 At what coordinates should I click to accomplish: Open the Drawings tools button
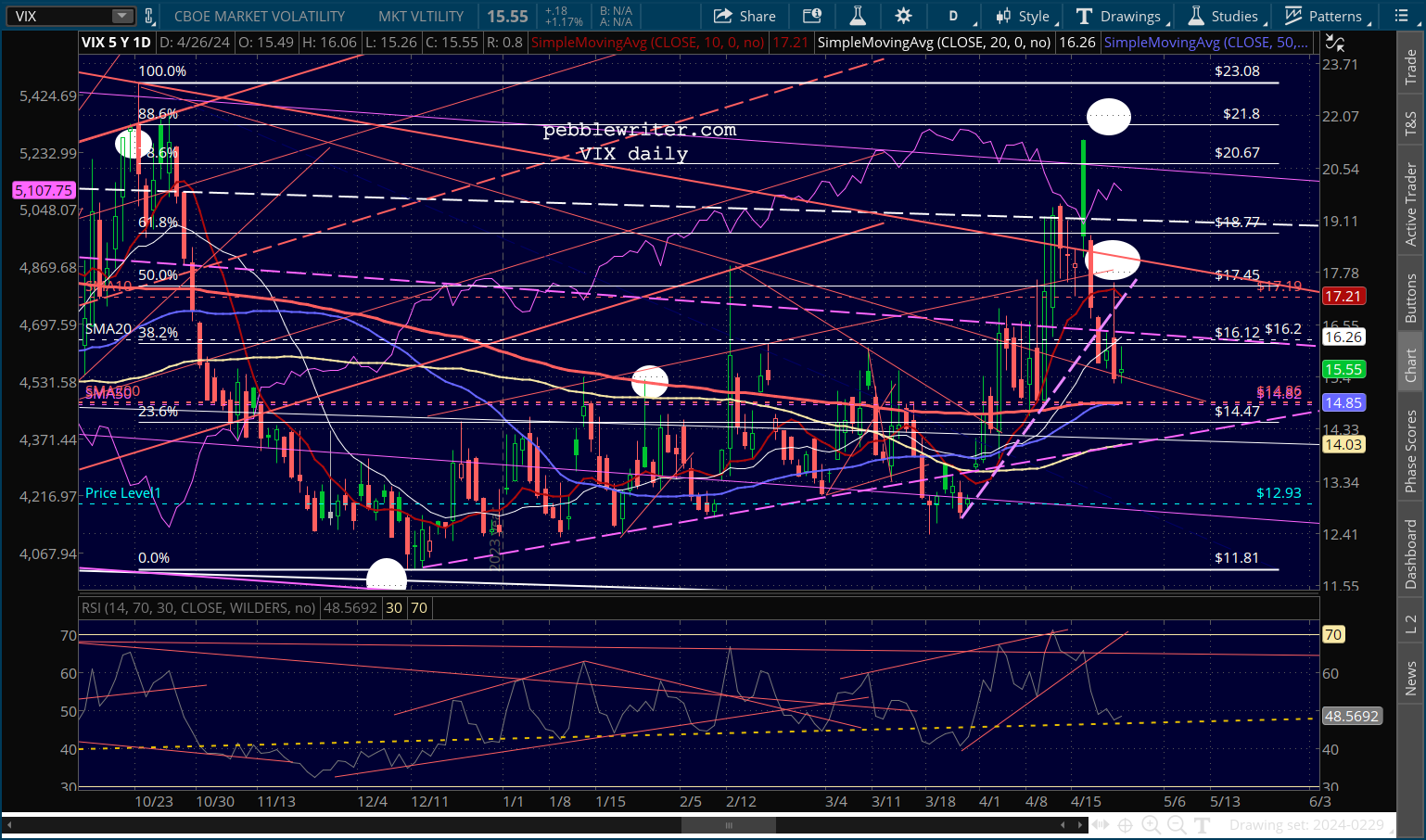(x=1118, y=16)
